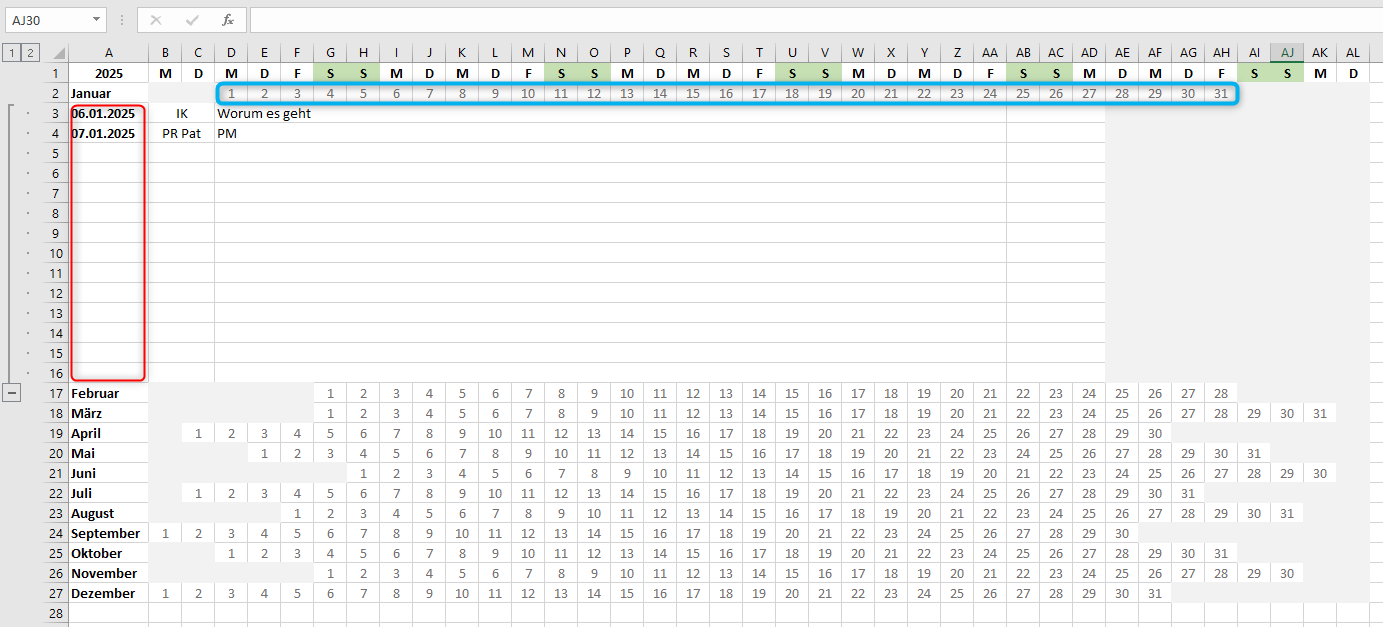The height and width of the screenshot is (627, 1383).
Task: Click the Cancel X icon in formula bar
Action: click(x=156, y=20)
